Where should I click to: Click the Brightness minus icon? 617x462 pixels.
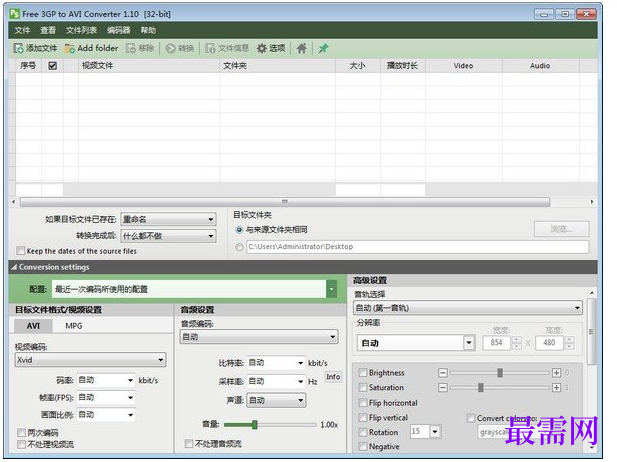443,373
